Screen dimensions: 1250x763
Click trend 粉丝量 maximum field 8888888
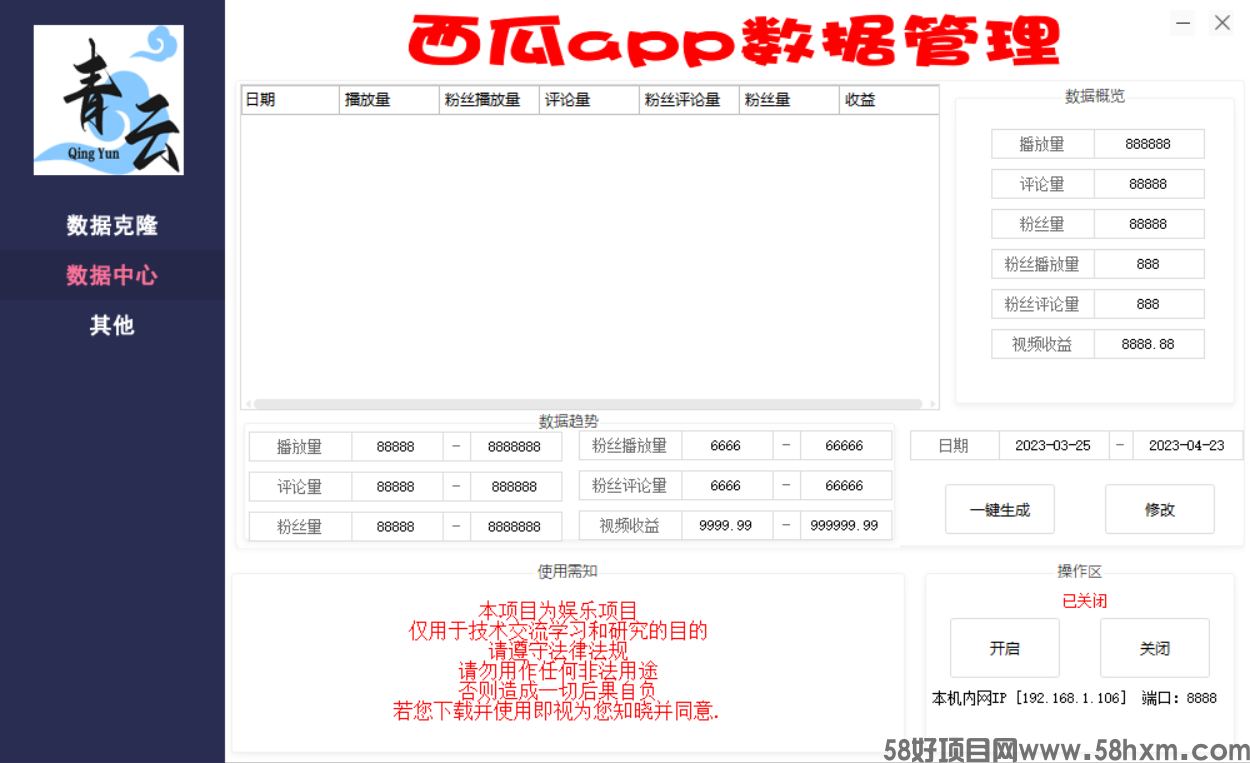point(514,527)
